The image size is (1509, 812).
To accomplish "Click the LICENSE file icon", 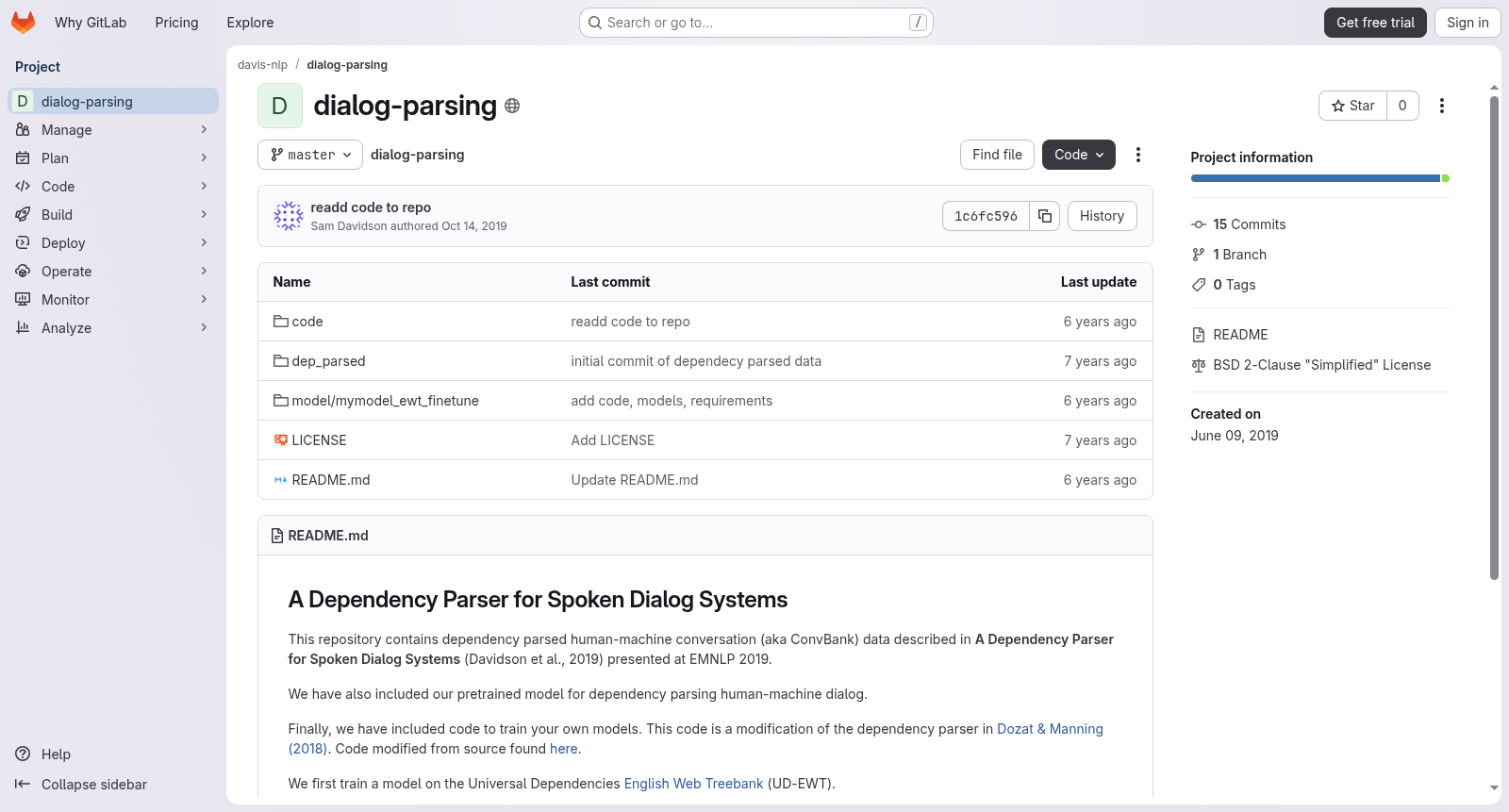I will tap(281, 440).
